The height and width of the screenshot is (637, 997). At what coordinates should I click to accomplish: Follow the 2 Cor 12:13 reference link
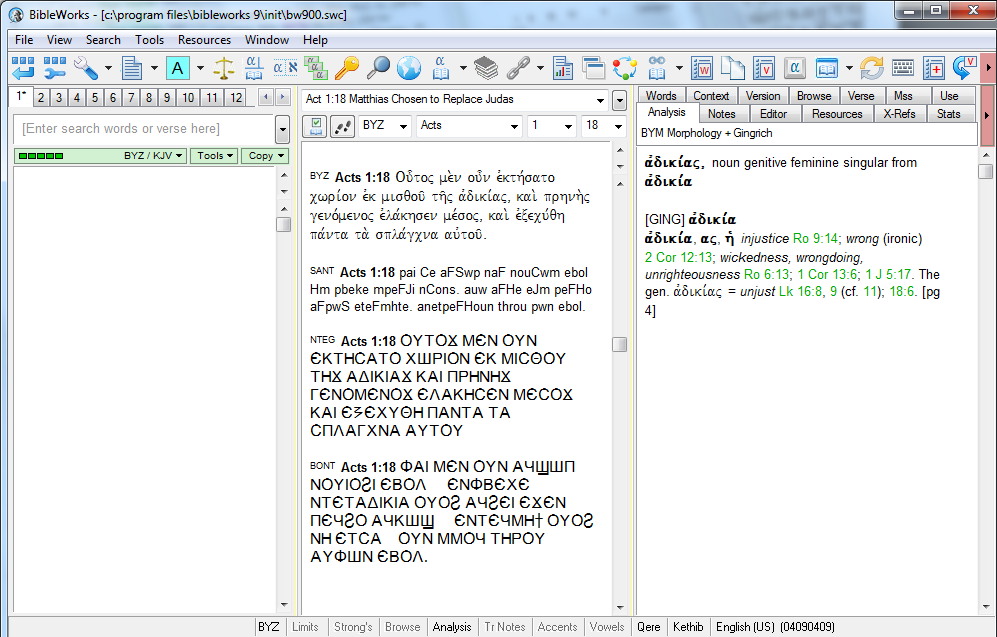(x=678, y=257)
